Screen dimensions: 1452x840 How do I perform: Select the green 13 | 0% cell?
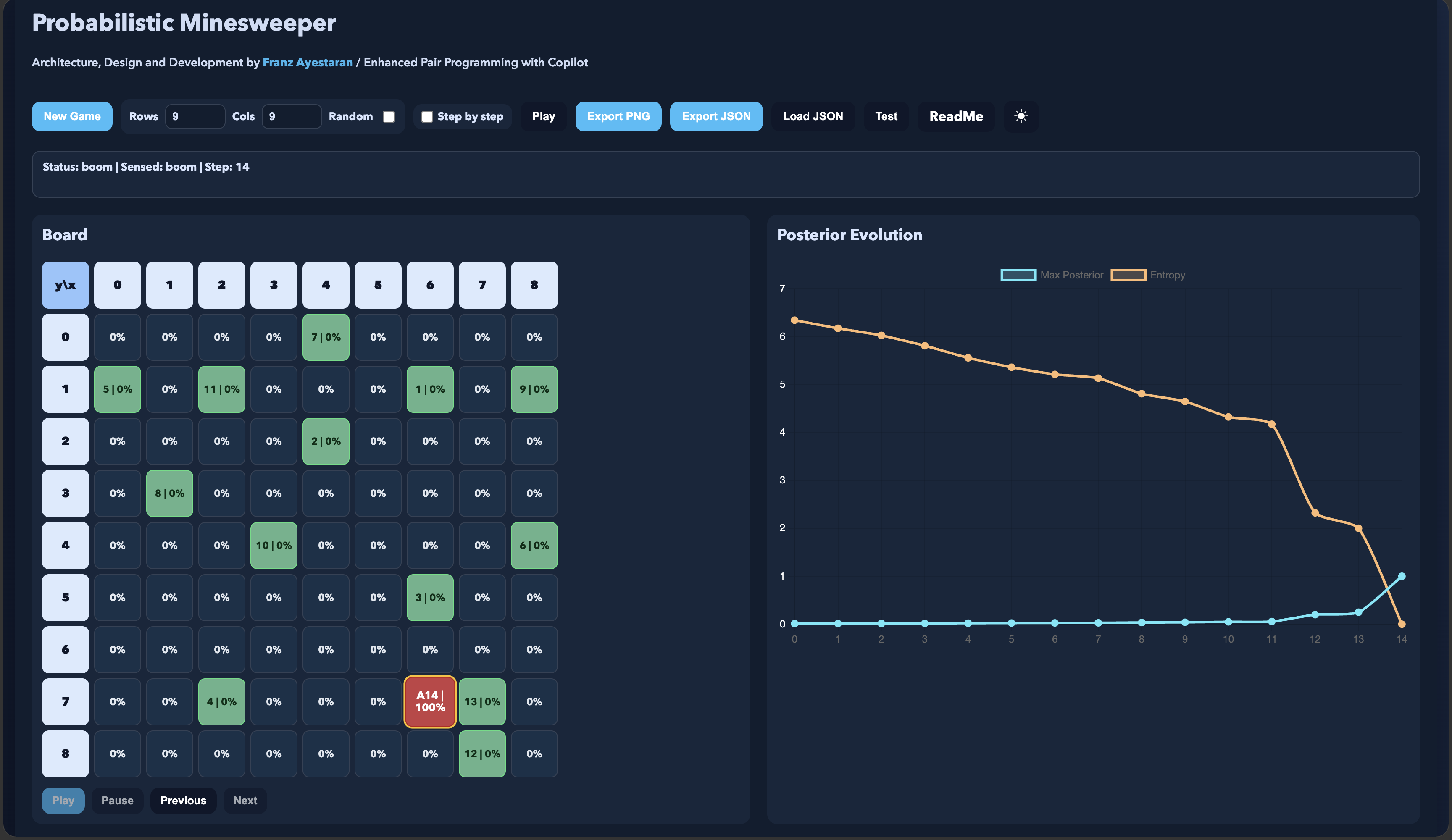pyautogui.click(x=482, y=702)
